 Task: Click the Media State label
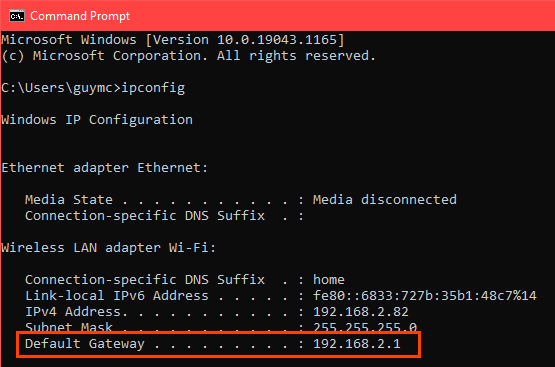69,200
